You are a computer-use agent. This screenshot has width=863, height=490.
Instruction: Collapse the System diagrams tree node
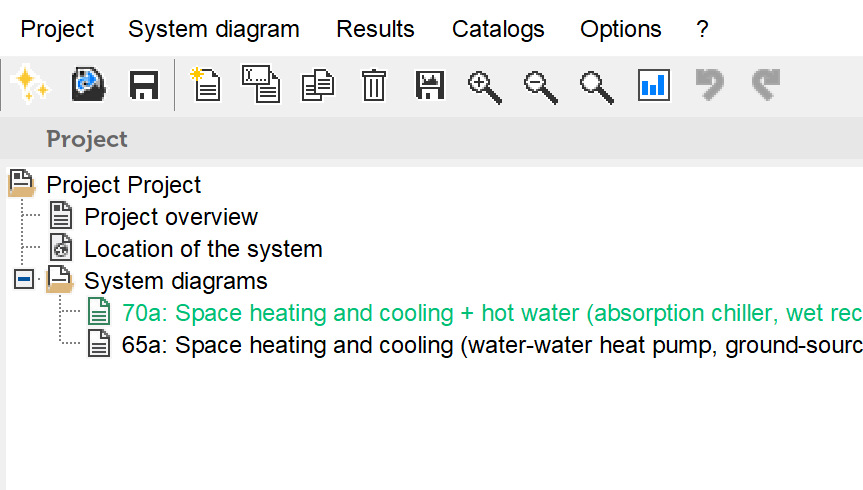(x=24, y=280)
